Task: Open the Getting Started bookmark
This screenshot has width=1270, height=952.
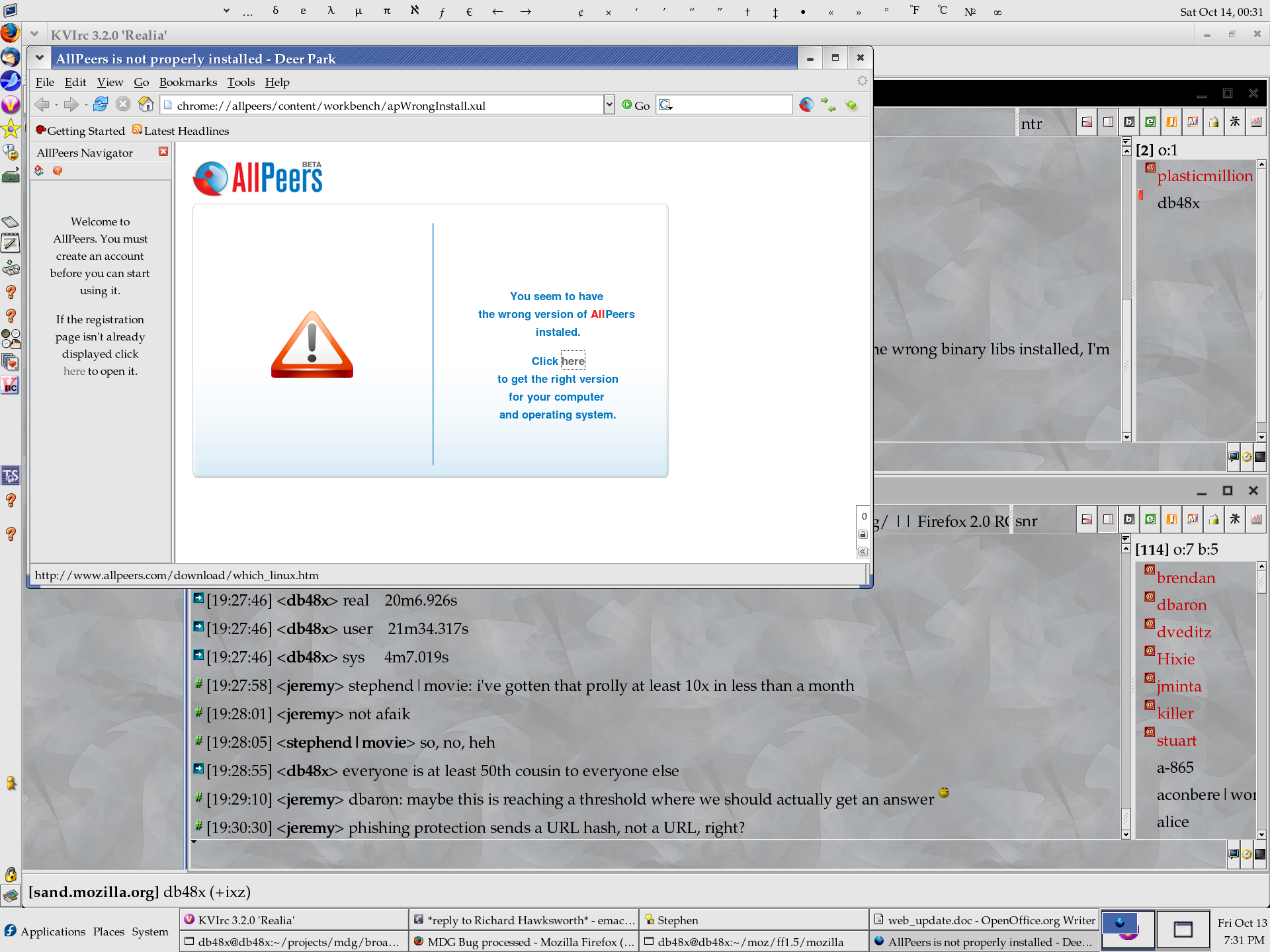Action: (80, 131)
